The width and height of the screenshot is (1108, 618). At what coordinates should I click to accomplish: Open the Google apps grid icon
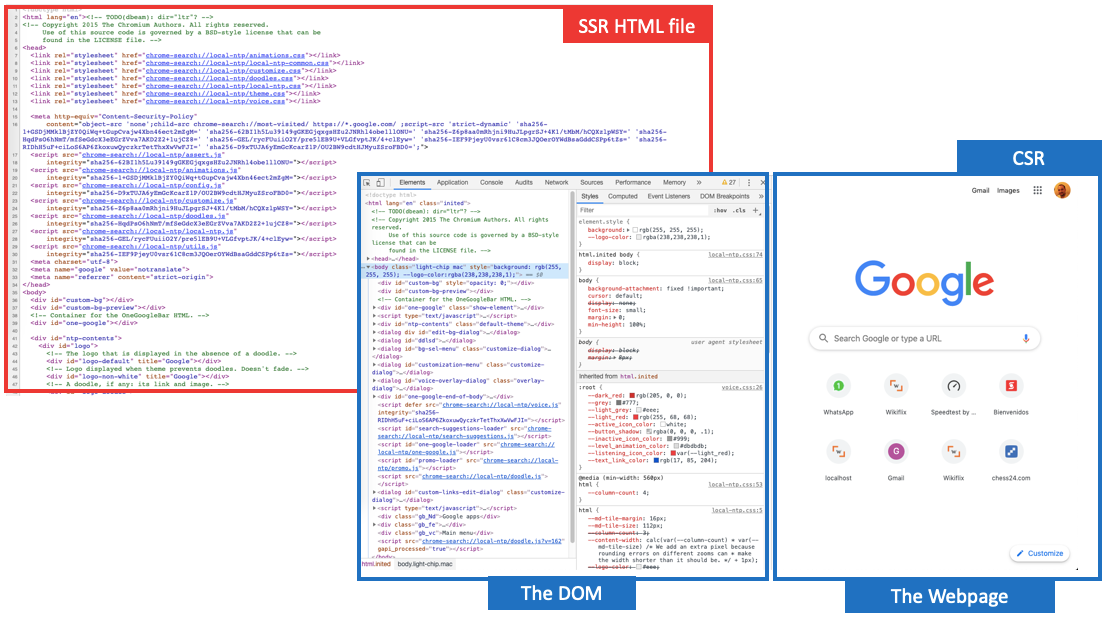(1037, 191)
